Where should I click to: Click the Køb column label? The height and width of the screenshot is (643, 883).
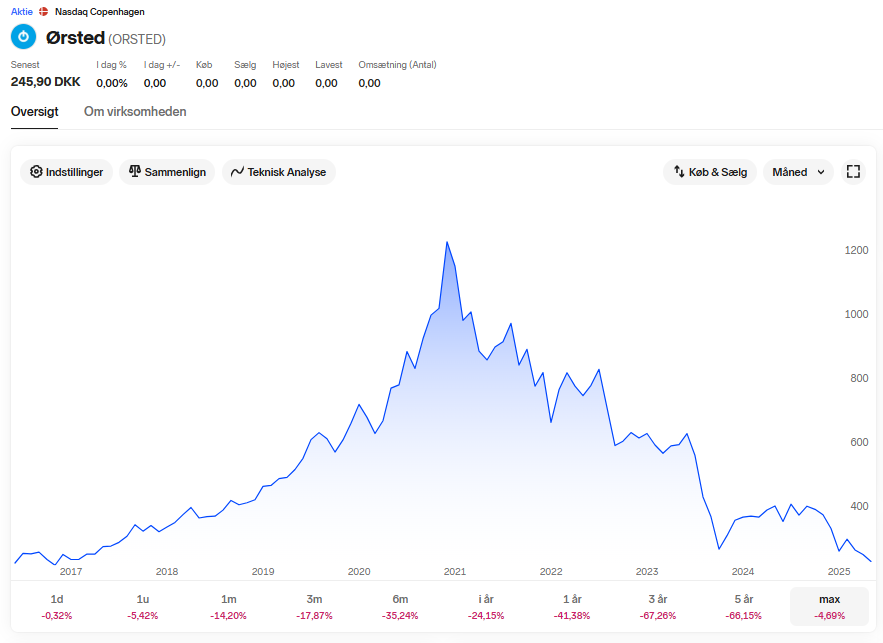[x=204, y=65]
